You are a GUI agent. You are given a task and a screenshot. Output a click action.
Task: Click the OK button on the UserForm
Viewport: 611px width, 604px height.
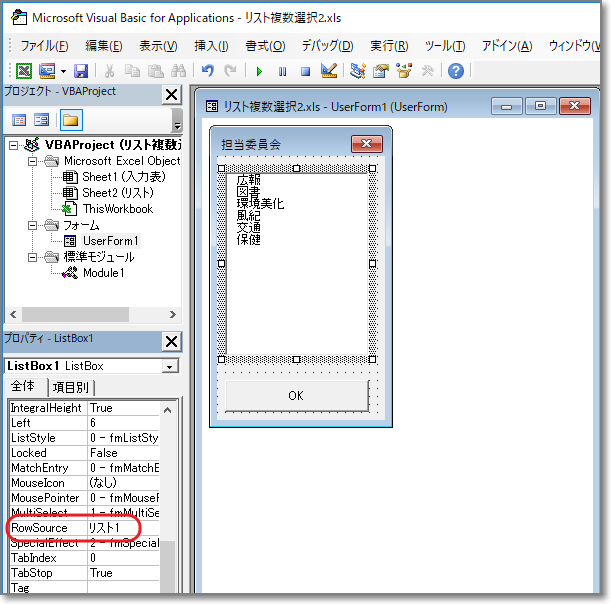click(x=296, y=395)
